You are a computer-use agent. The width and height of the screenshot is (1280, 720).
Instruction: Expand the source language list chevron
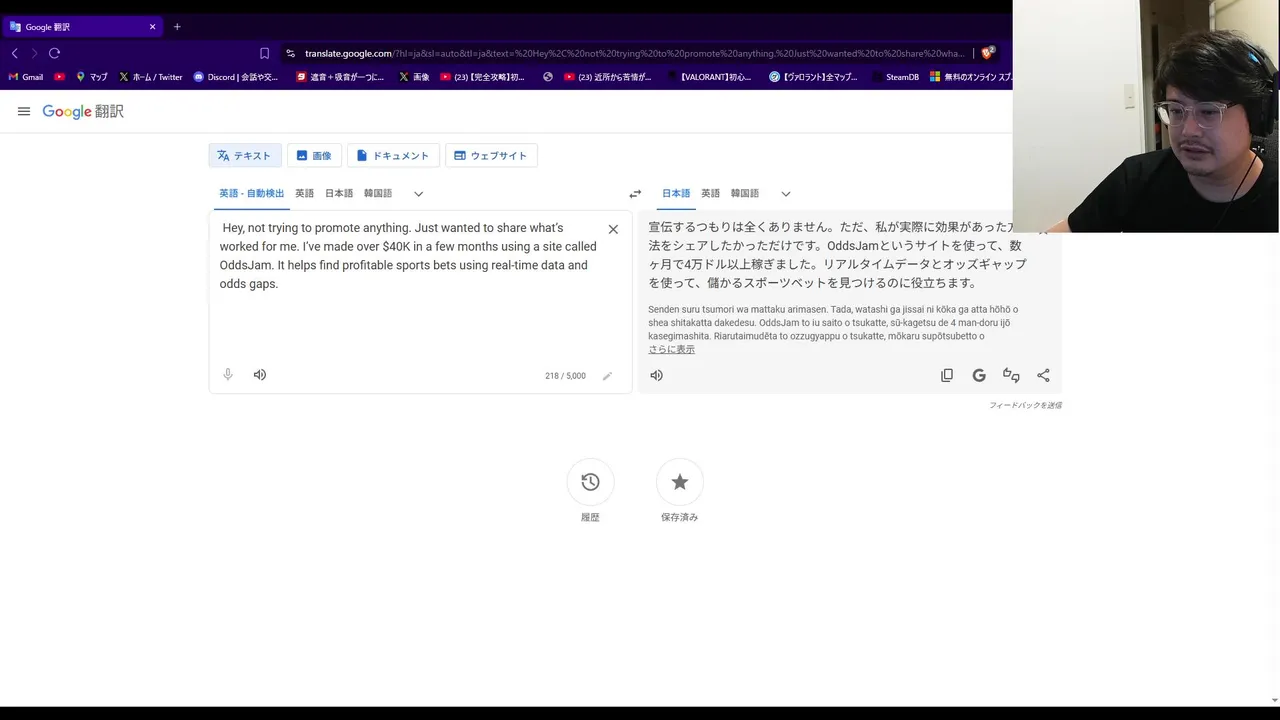(418, 194)
